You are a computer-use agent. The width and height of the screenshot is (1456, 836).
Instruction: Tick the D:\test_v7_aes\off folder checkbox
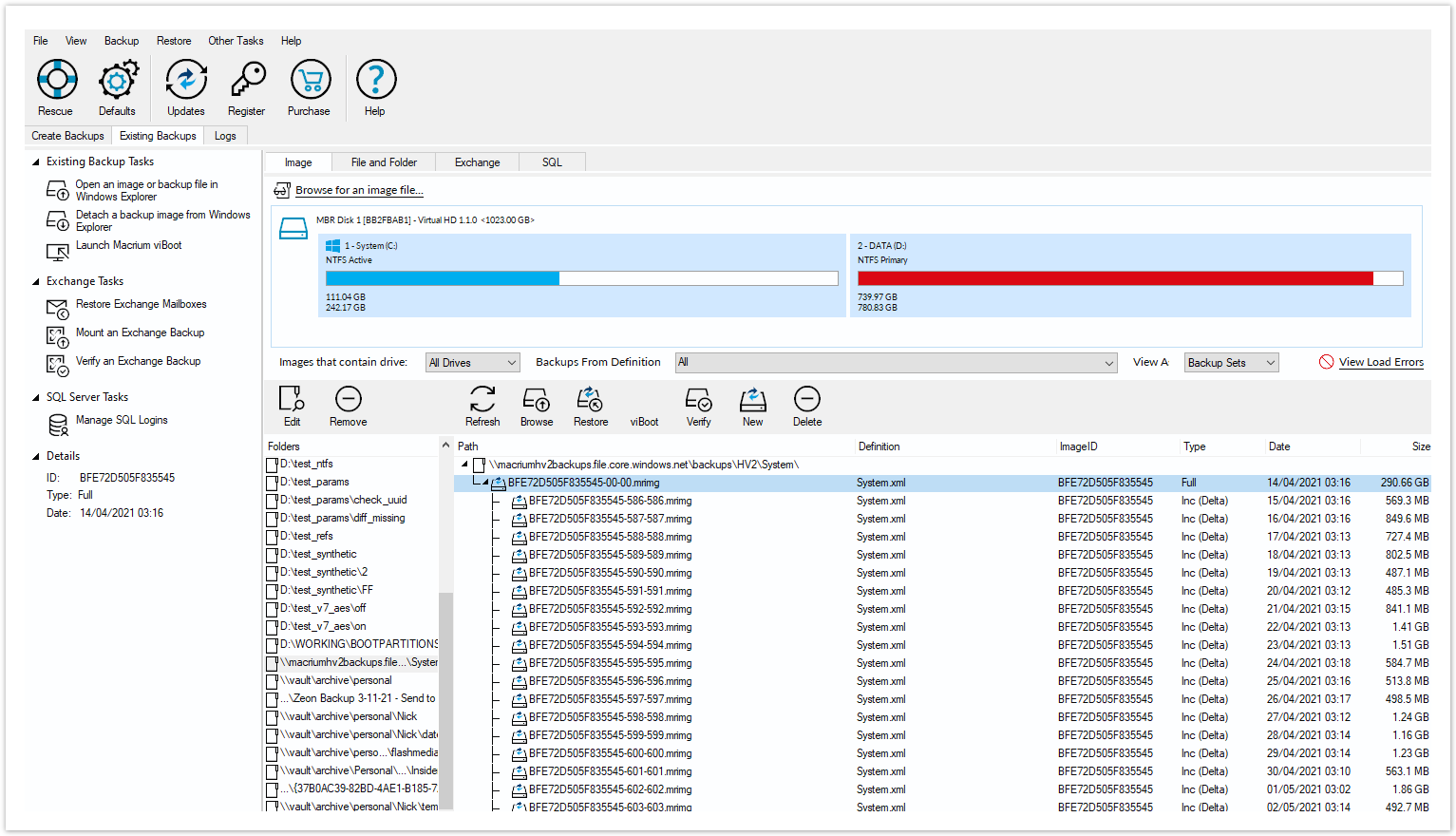pyautogui.click(x=272, y=609)
